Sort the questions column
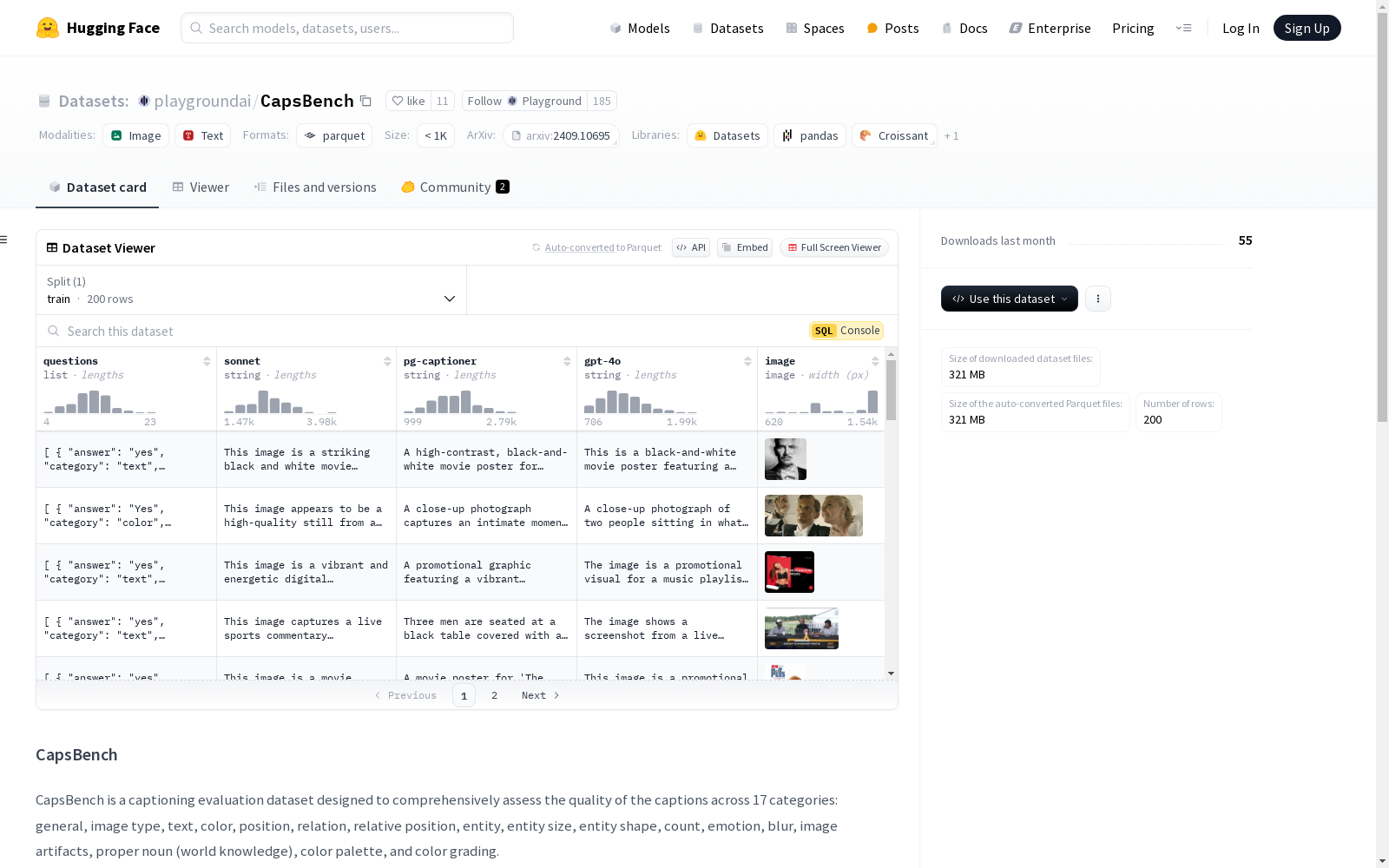The height and width of the screenshot is (868, 1389). click(x=207, y=361)
